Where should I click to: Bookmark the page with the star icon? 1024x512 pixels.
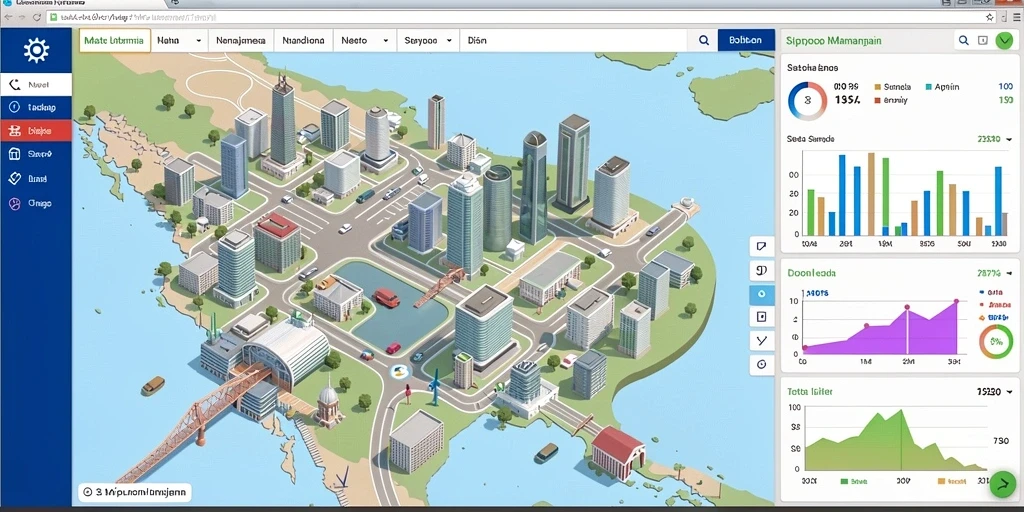tap(989, 17)
